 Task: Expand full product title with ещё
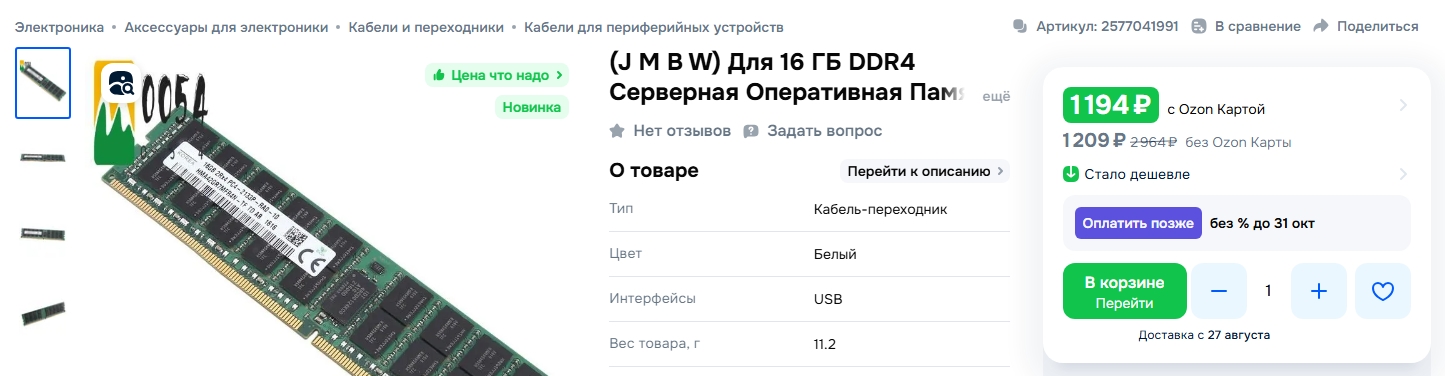pyautogui.click(x=997, y=97)
